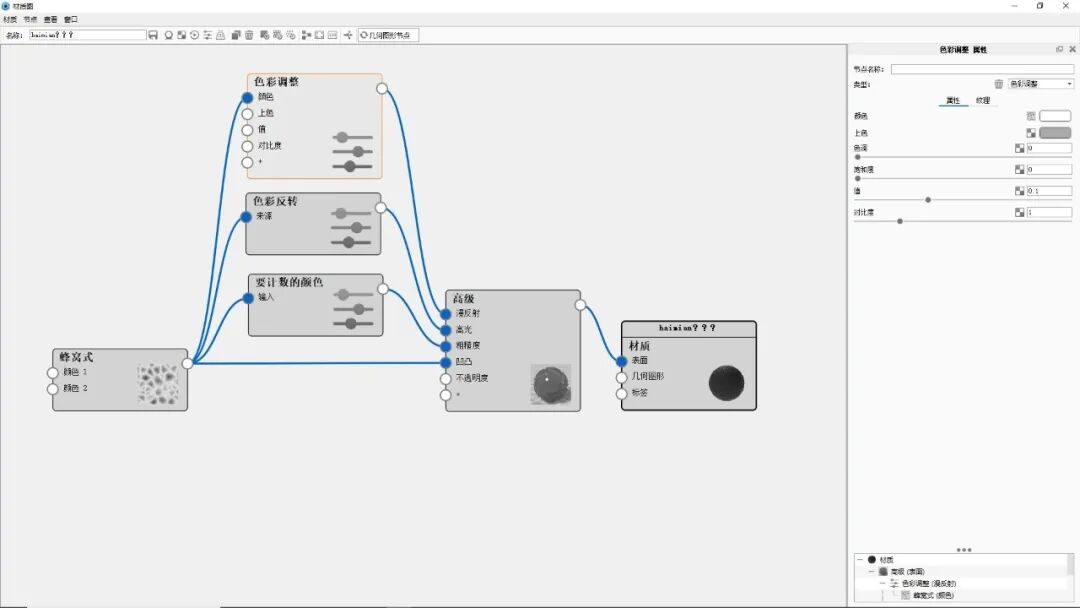Click the checkerboard icon in the toolbar
The image size is (1080, 608).
tap(181, 35)
